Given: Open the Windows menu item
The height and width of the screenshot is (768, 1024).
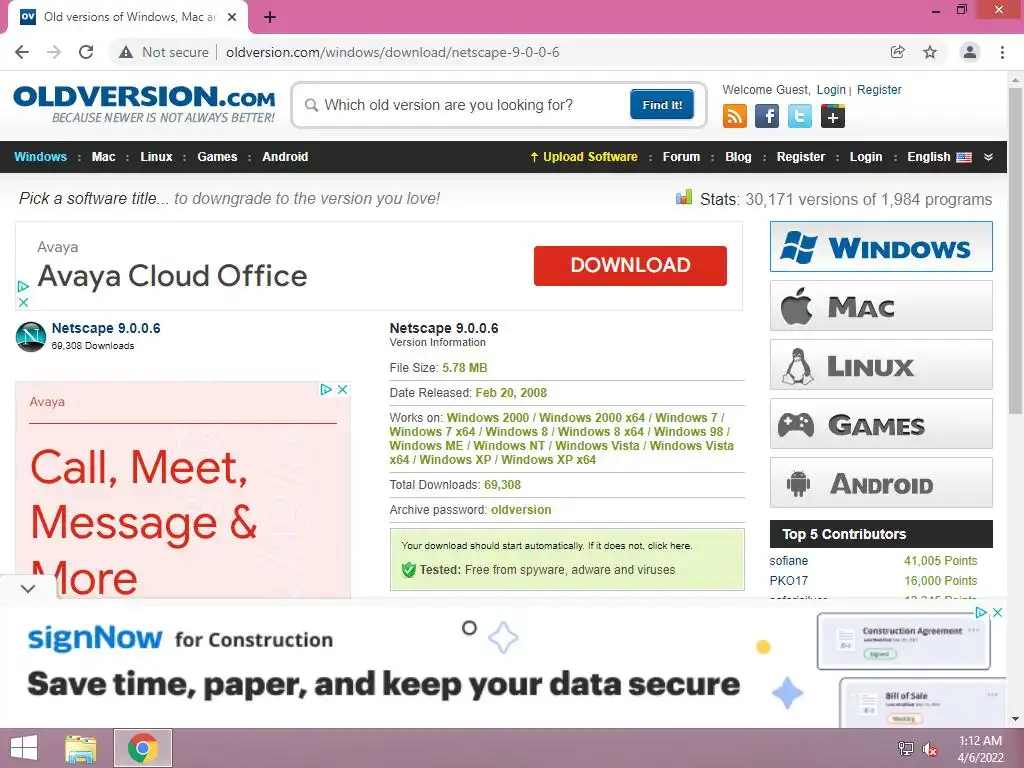Looking at the screenshot, I should coord(40,157).
